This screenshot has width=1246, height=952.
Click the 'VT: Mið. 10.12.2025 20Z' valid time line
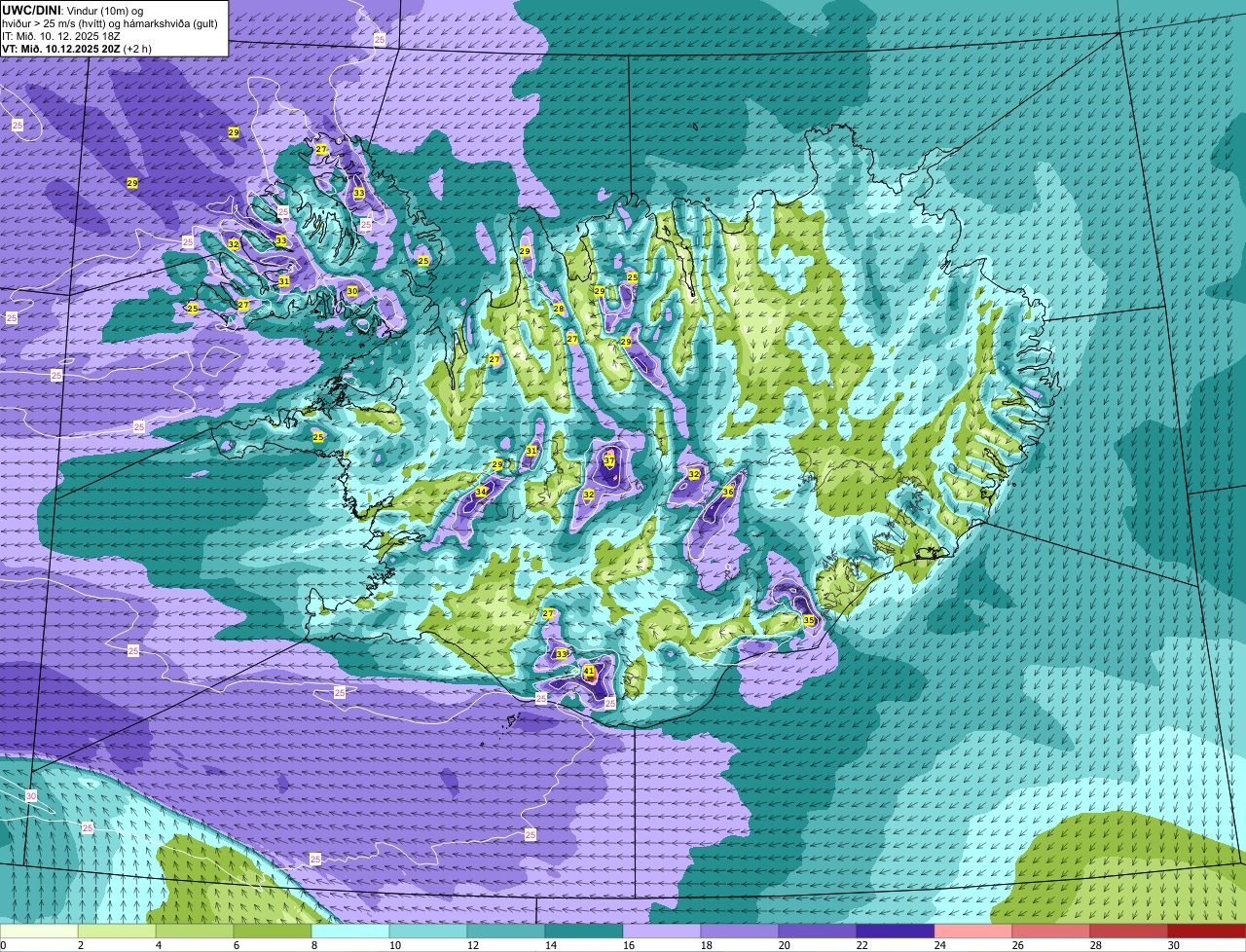point(60,48)
